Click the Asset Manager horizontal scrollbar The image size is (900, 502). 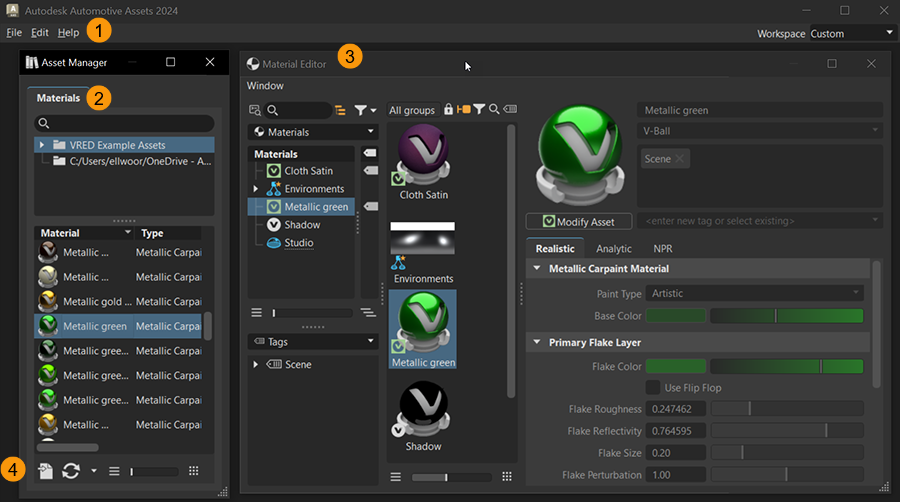click(68, 447)
